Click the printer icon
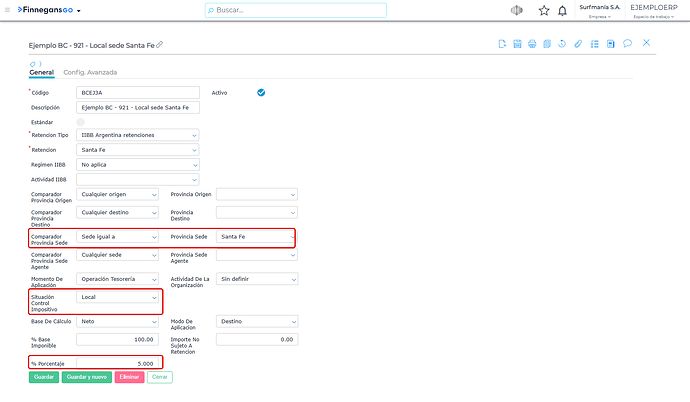This screenshot has width=690, height=402. click(x=532, y=44)
